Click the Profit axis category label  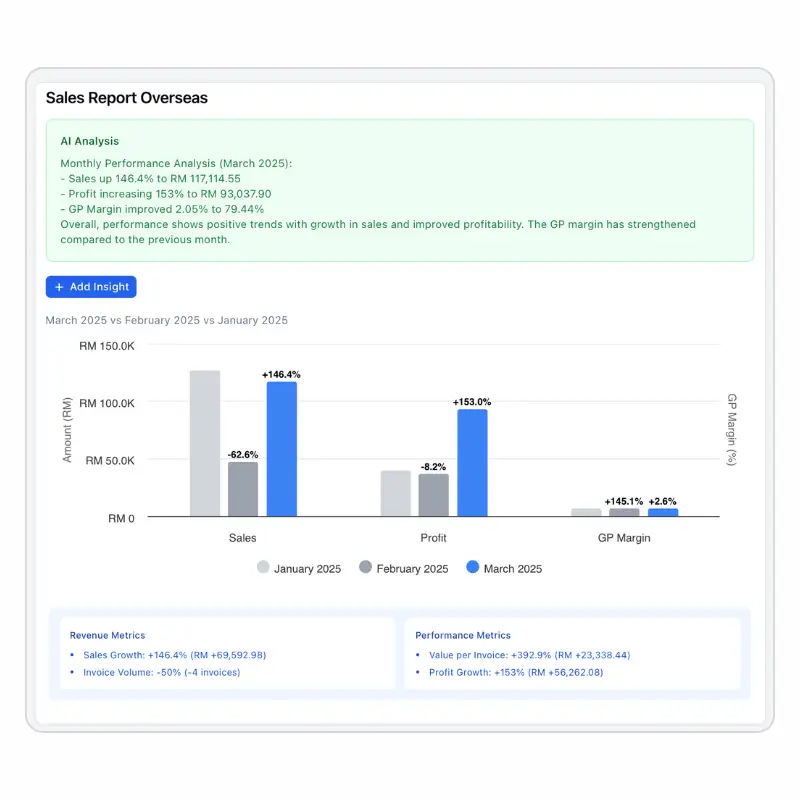coord(433,538)
